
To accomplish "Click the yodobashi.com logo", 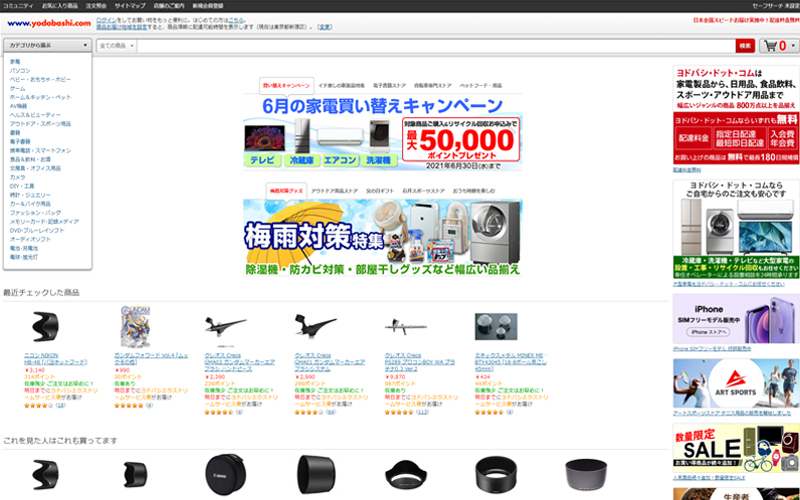I will pos(46,23).
